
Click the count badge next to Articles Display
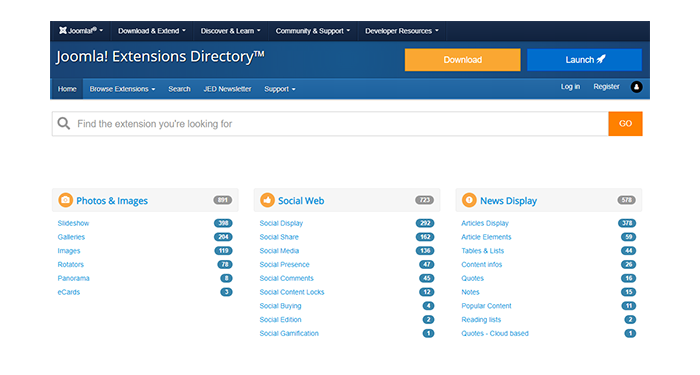point(627,223)
